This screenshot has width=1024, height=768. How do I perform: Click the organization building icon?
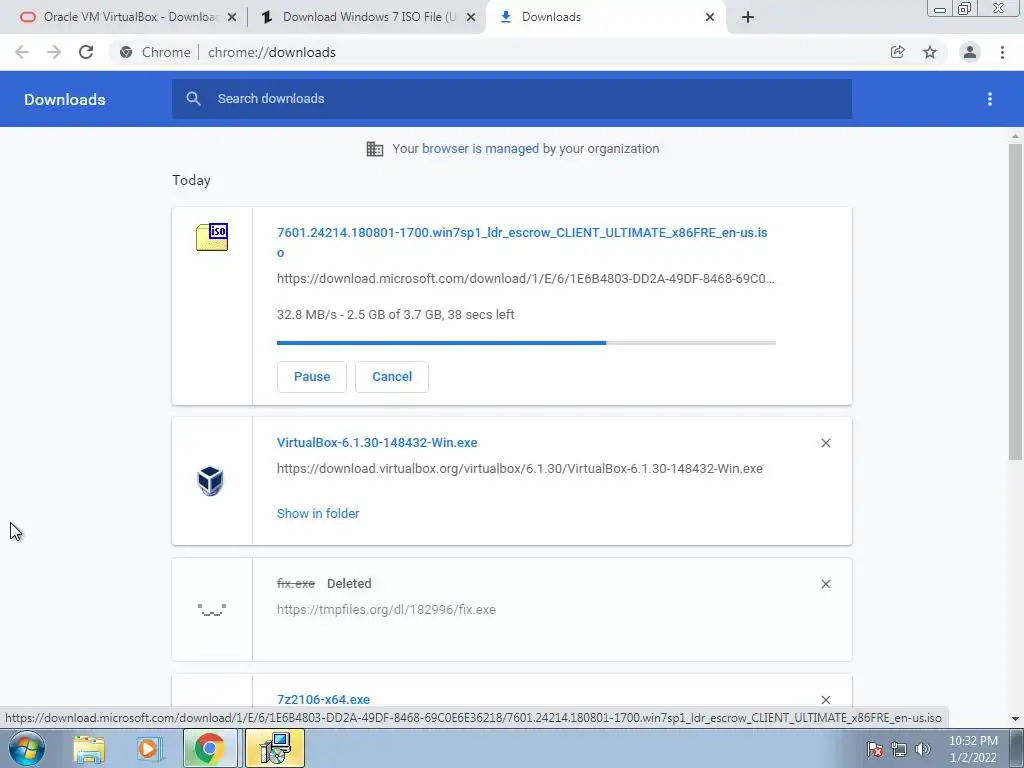tap(375, 149)
